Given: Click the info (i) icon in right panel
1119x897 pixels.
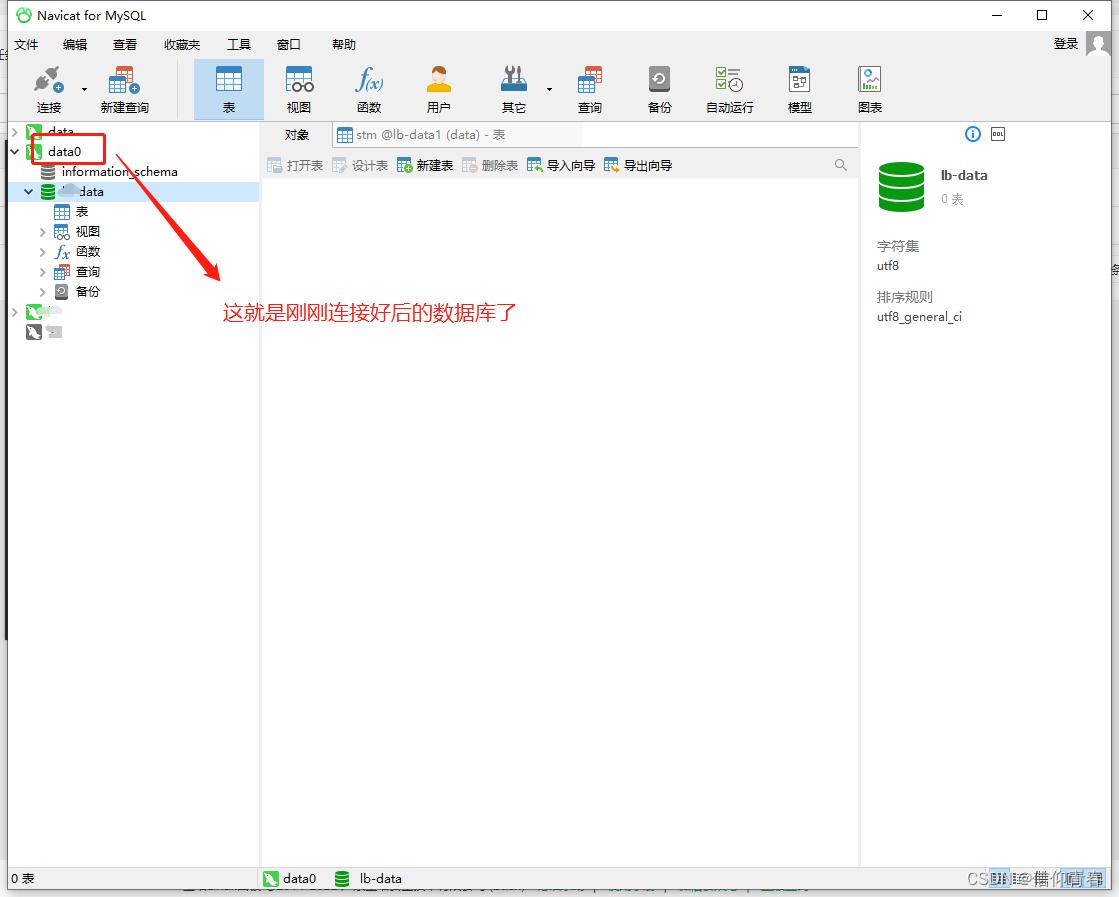Looking at the screenshot, I should [x=972, y=134].
